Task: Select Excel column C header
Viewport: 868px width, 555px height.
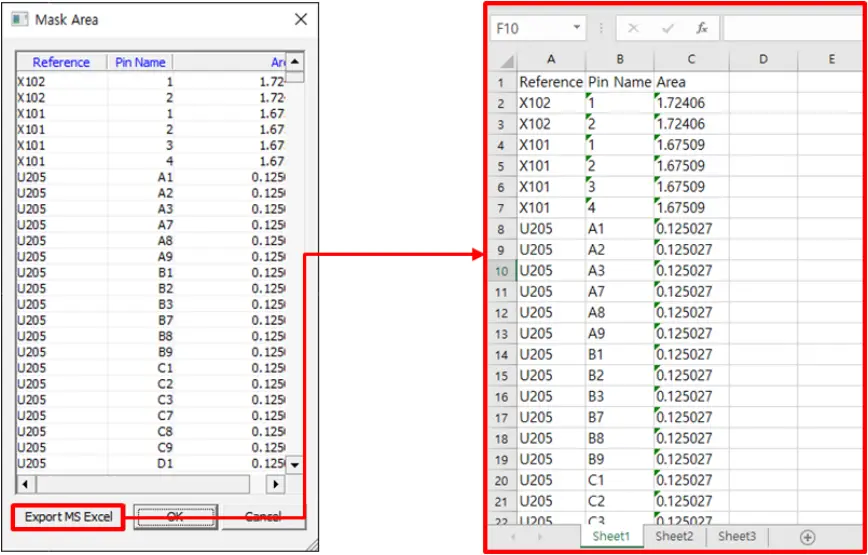Action: point(691,59)
